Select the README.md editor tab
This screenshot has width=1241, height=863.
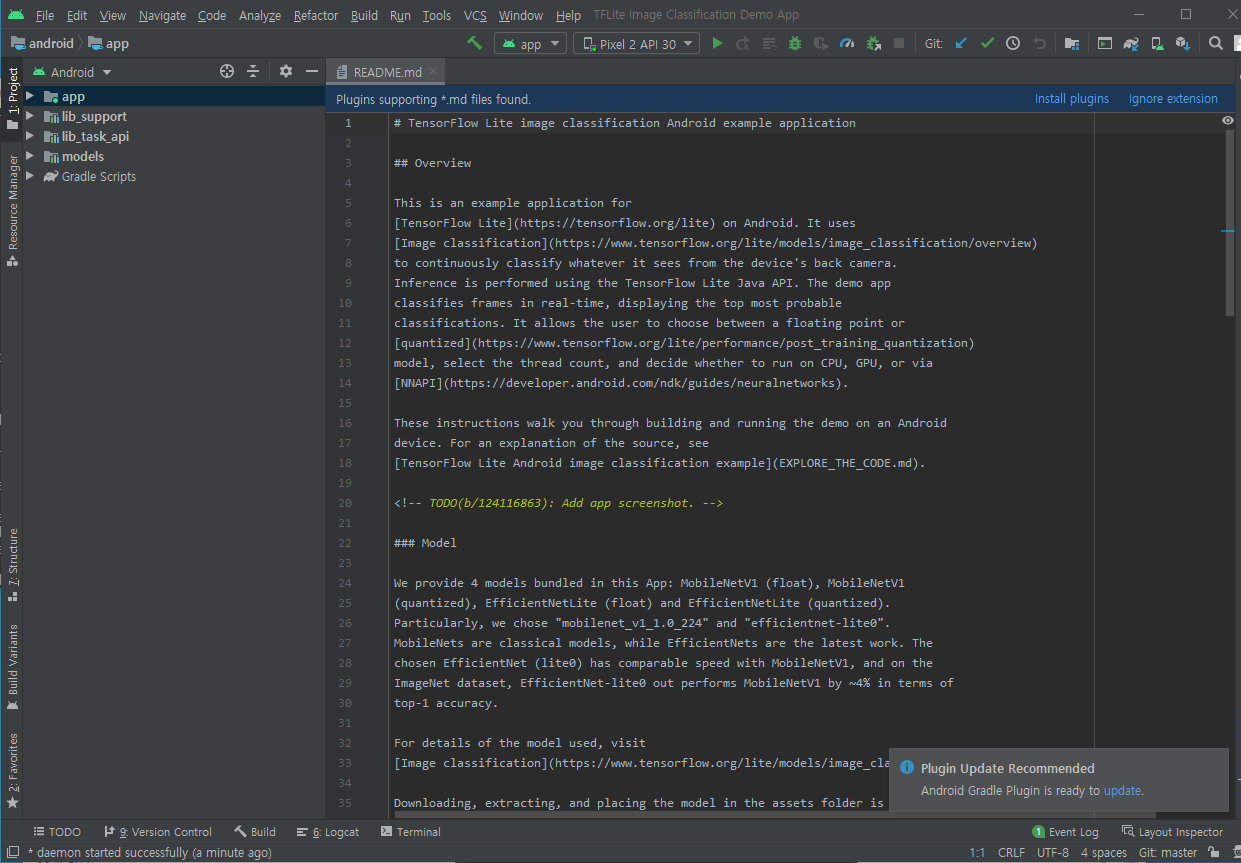pyautogui.click(x=388, y=72)
